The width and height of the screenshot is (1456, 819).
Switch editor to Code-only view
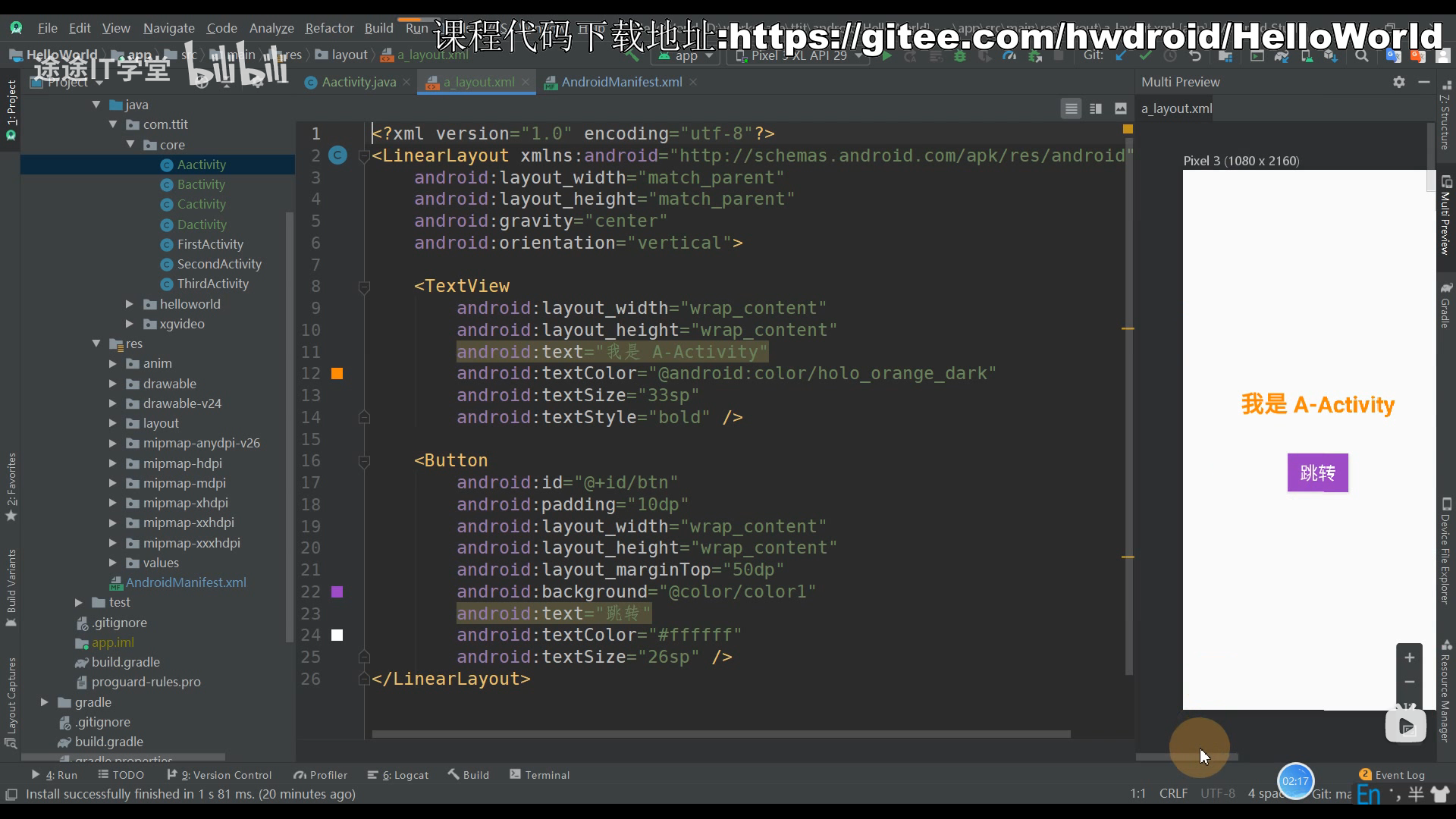[1071, 108]
